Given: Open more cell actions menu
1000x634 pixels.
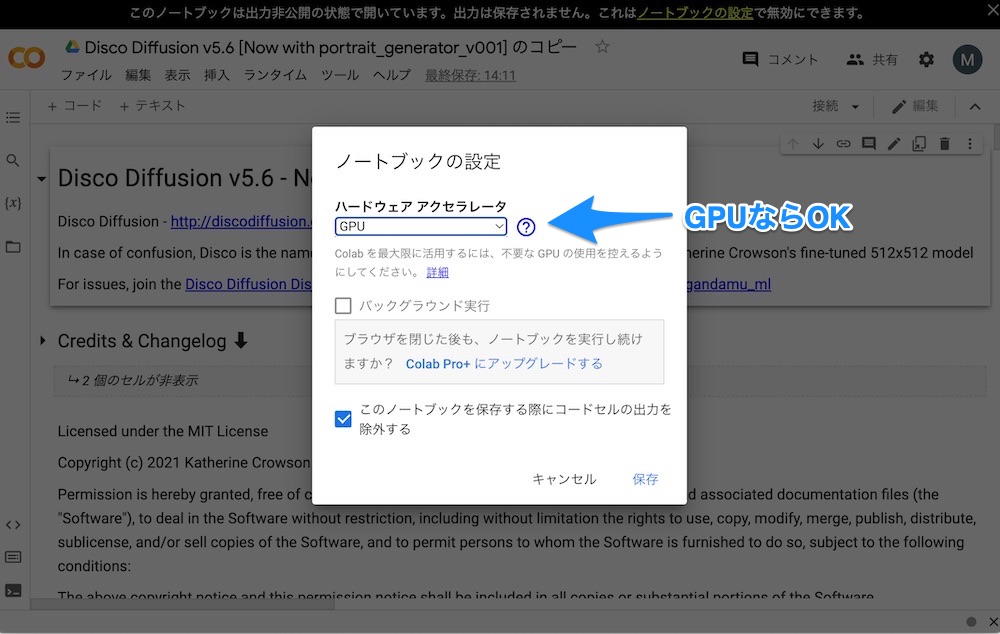Looking at the screenshot, I should tap(970, 144).
